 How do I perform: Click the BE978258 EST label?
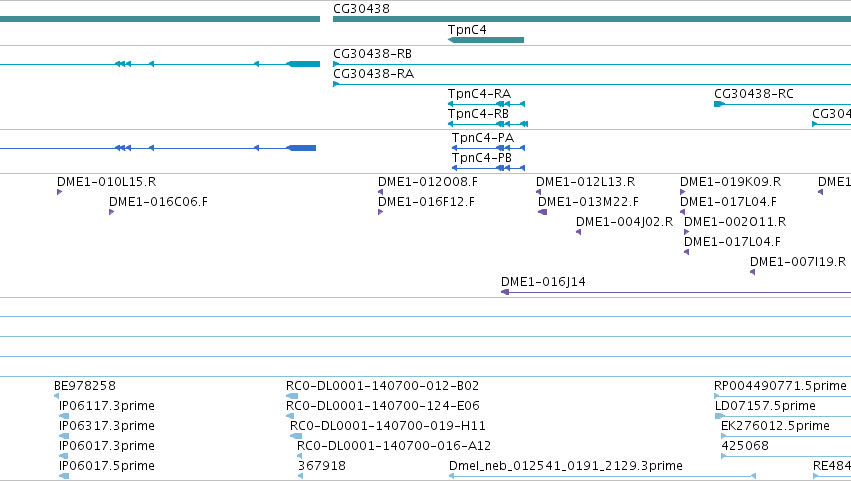click(85, 386)
